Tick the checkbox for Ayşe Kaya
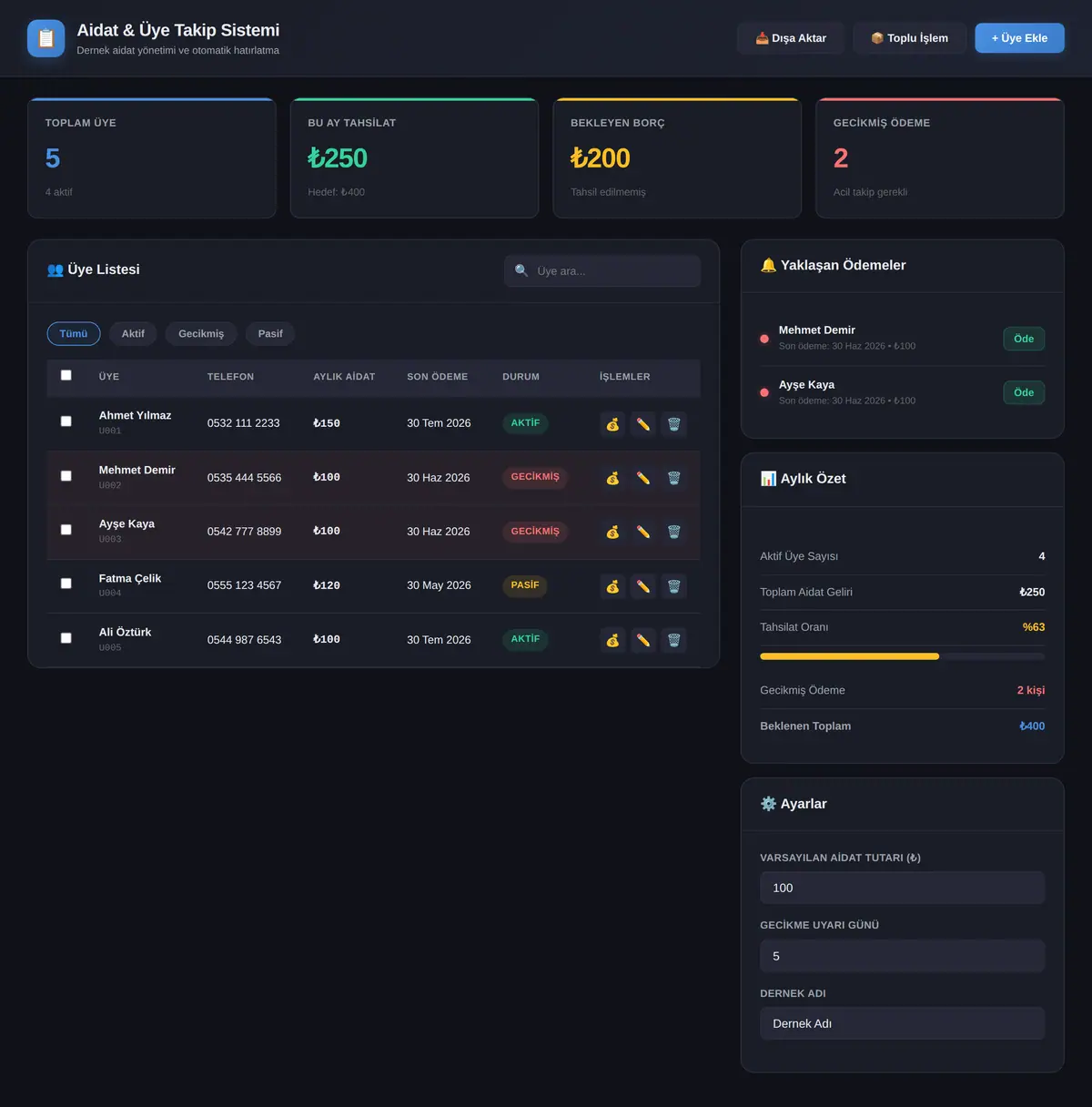 (66, 530)
